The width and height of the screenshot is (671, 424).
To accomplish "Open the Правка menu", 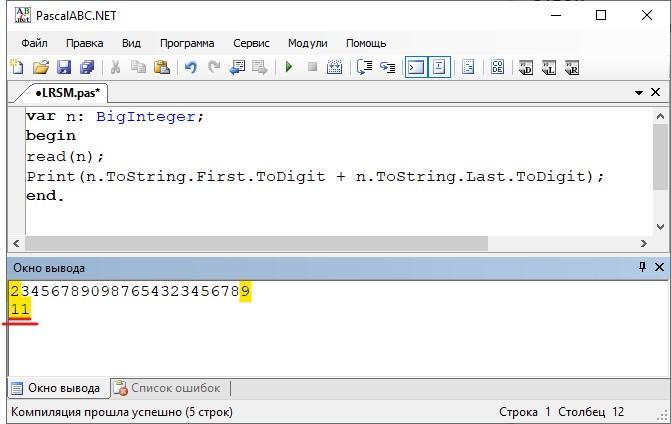I will pyautogui.click(x=84, y=43).
